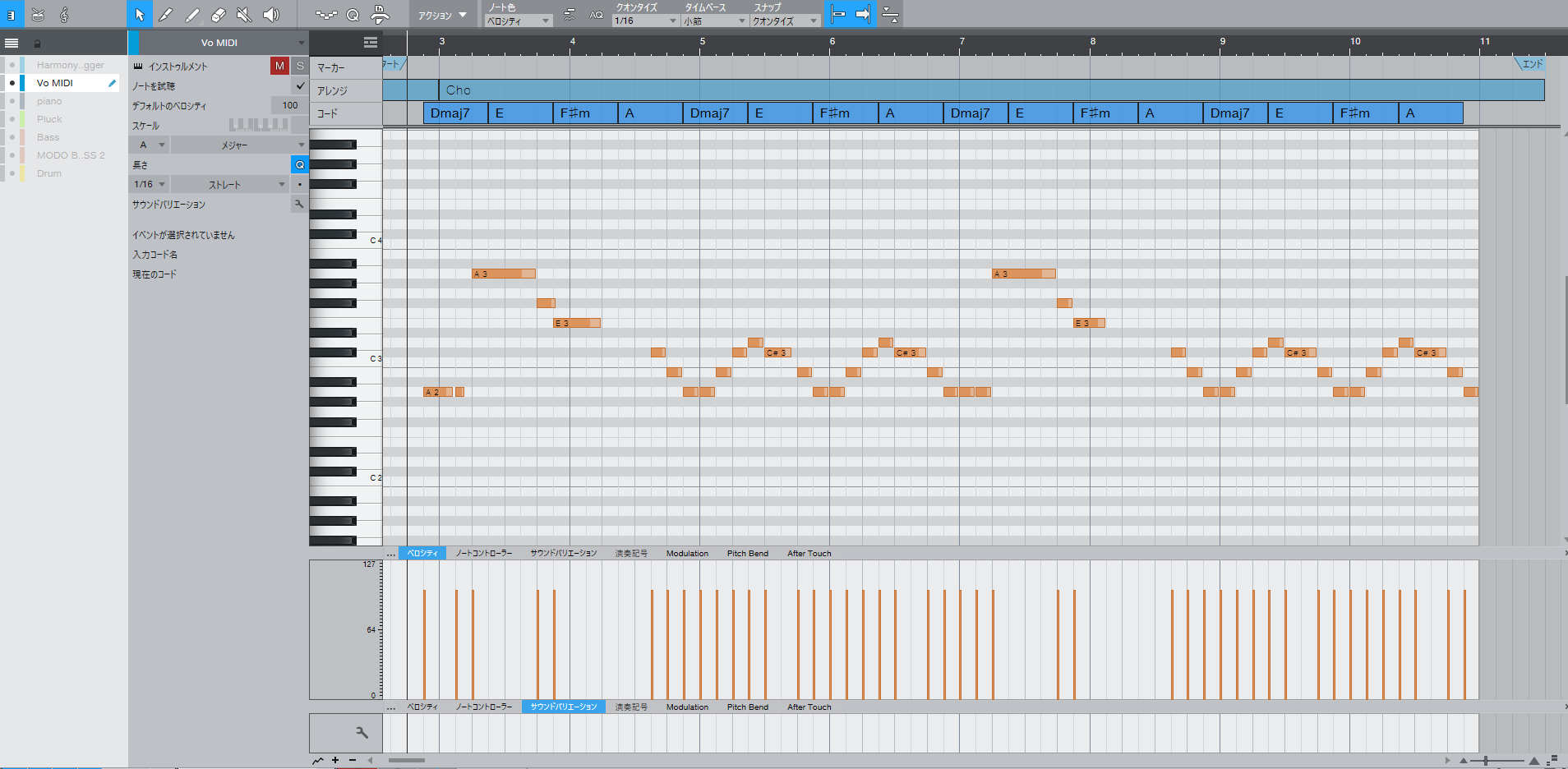Select the Harmony..gger track in the list
The image size is (1568, 769).
point(71,65)
